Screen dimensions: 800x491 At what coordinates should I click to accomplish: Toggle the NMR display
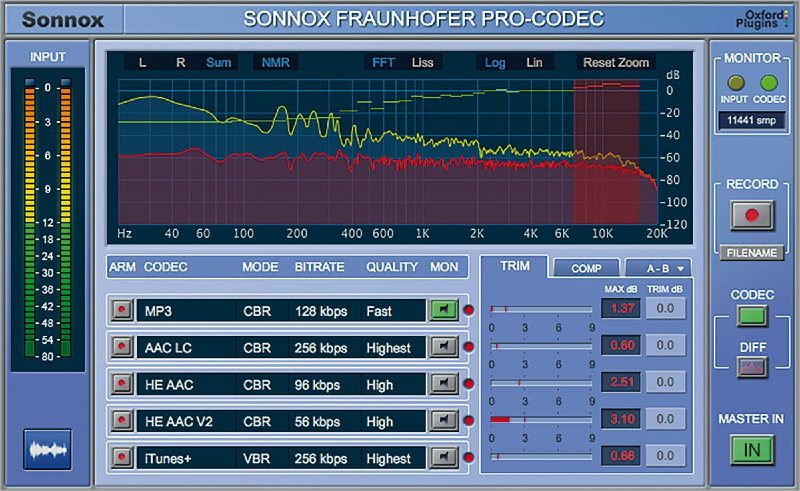click(276, 62)
